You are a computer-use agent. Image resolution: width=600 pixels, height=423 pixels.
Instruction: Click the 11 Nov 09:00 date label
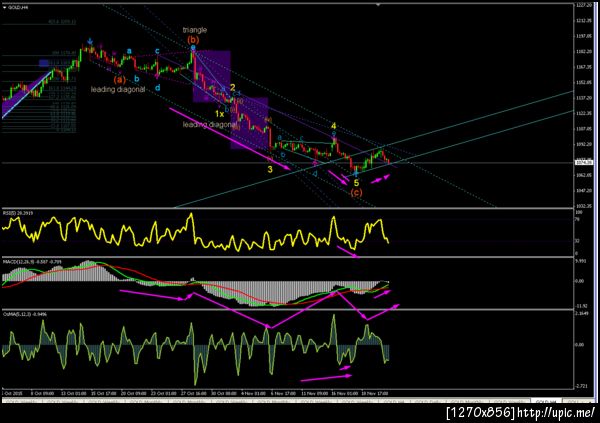(x=315, y=394)
